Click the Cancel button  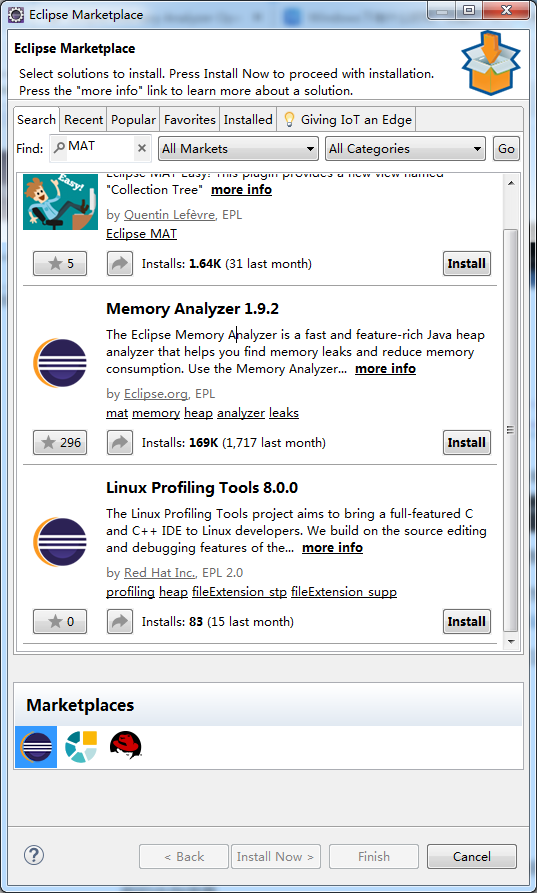click(x=472, y=857)
